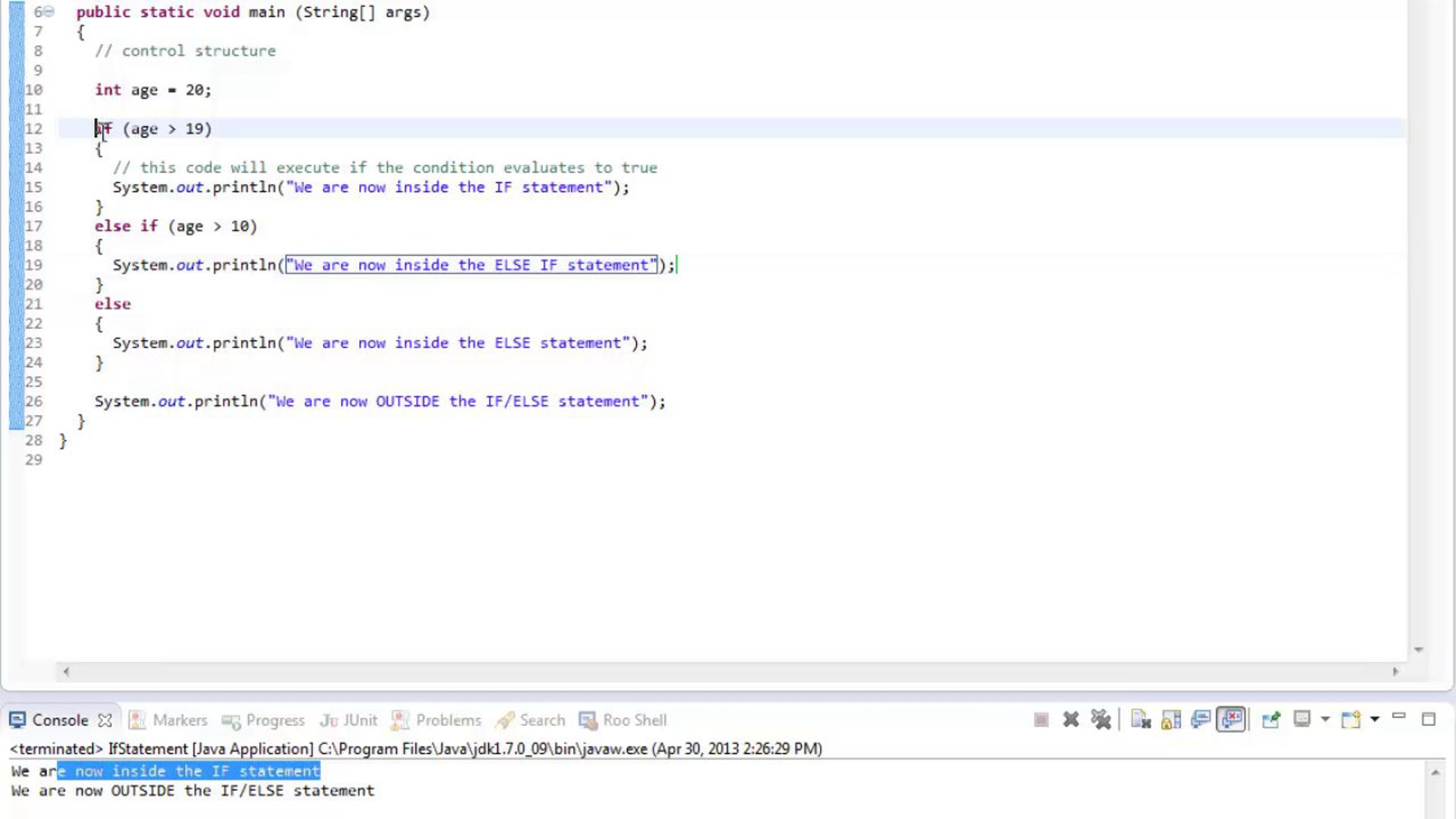
Task: Toggle Scroll Lock in console toolbar
Action: [1171, 720]
